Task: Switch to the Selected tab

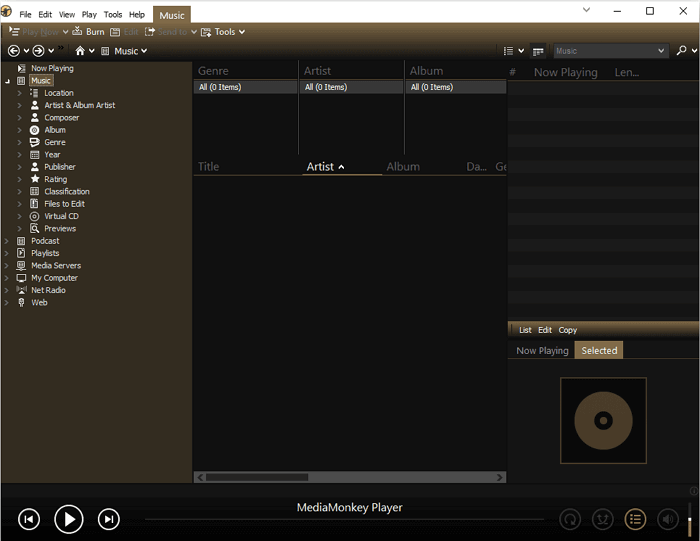Action: pos(599,350)
